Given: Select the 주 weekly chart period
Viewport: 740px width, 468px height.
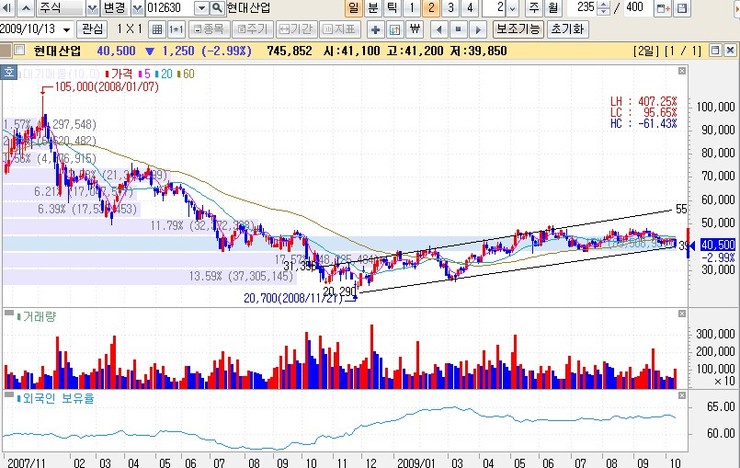Looking at the screenshot, I should pyautogui.click(x=534, y=8).
